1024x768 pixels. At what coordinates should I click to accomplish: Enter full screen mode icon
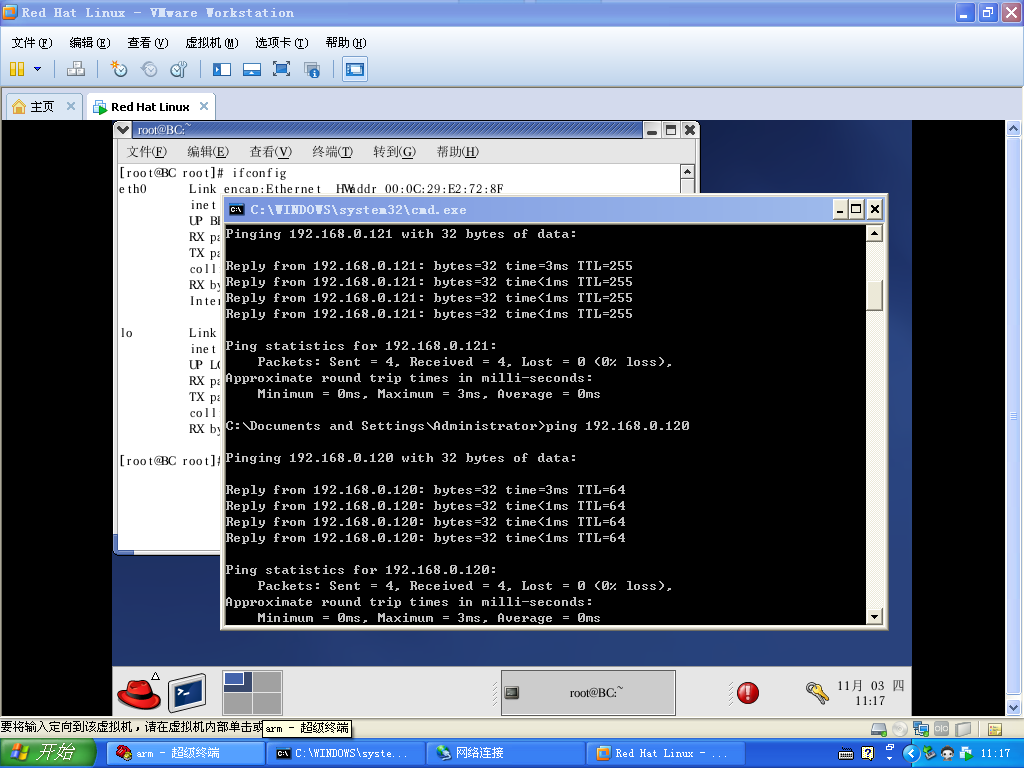coord(281,69)
